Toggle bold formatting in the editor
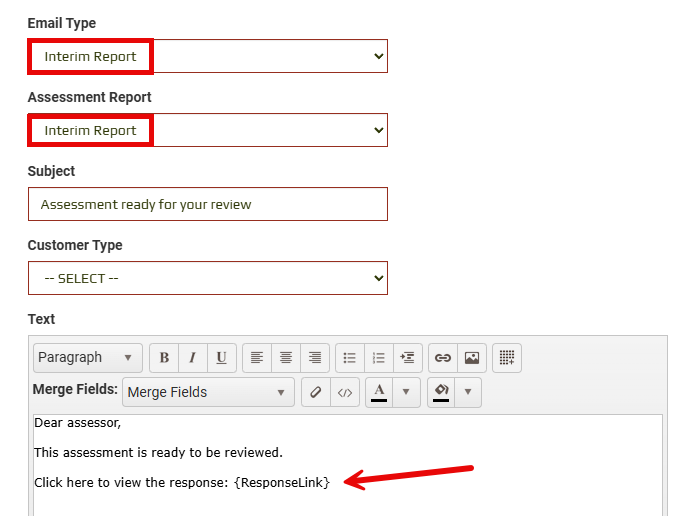 pos(164,358)
